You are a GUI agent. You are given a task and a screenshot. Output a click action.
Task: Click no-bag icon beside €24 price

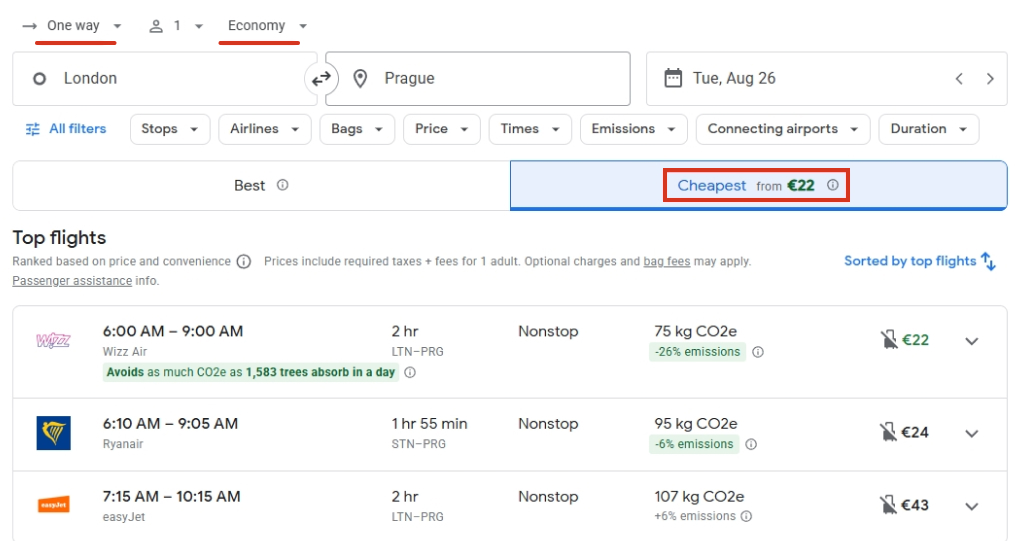(x=888, y=432)
